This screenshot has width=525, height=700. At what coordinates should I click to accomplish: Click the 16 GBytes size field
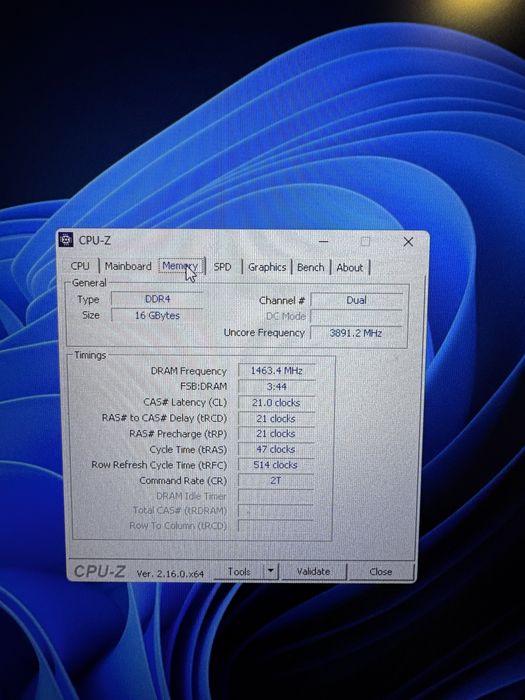[158, 315]
